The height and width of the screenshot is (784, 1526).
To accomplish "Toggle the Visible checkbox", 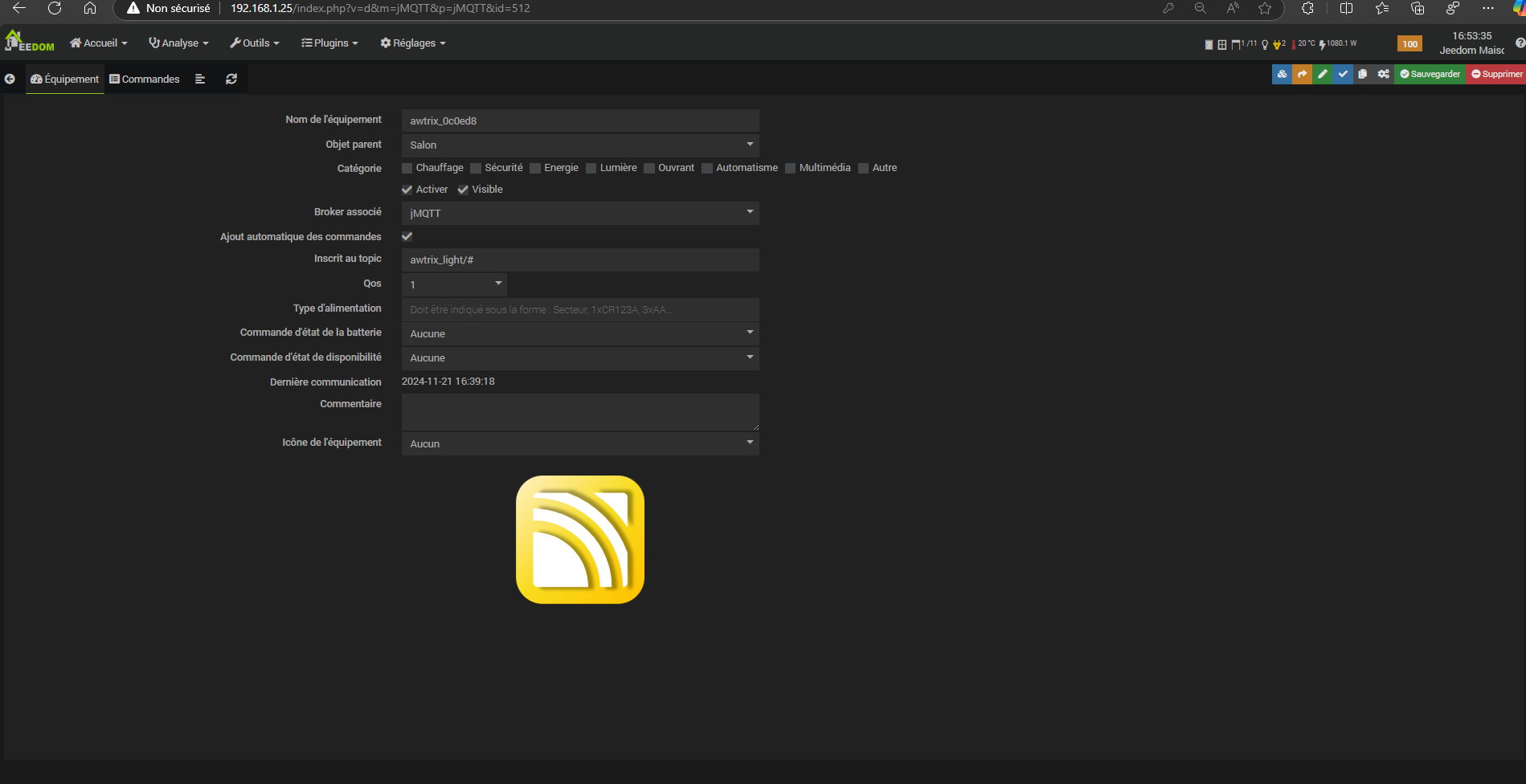I will click(x=463, y=190).
